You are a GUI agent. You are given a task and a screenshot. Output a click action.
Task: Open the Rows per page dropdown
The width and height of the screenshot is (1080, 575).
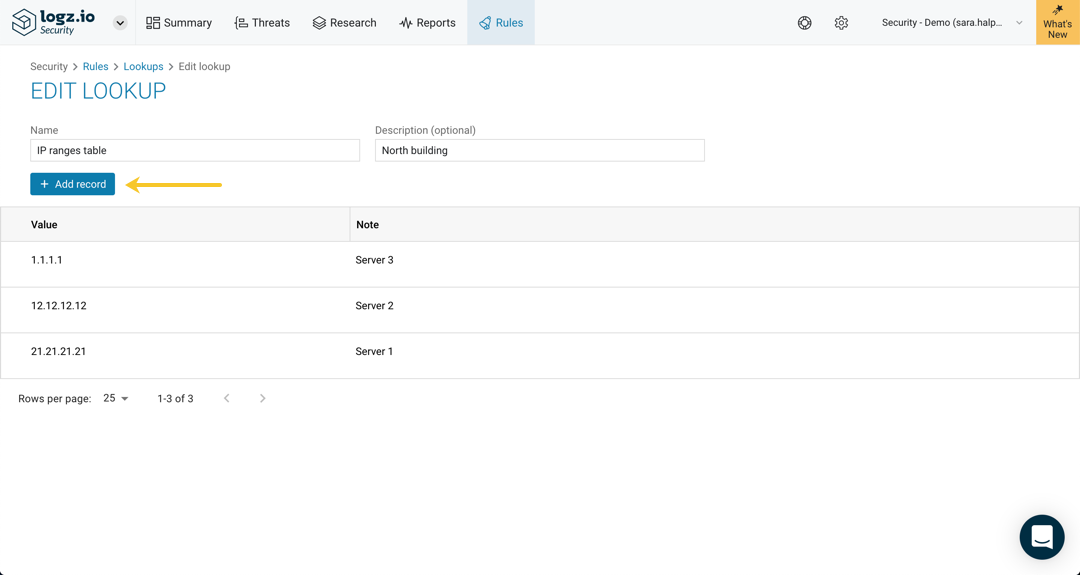pos(116,398)
